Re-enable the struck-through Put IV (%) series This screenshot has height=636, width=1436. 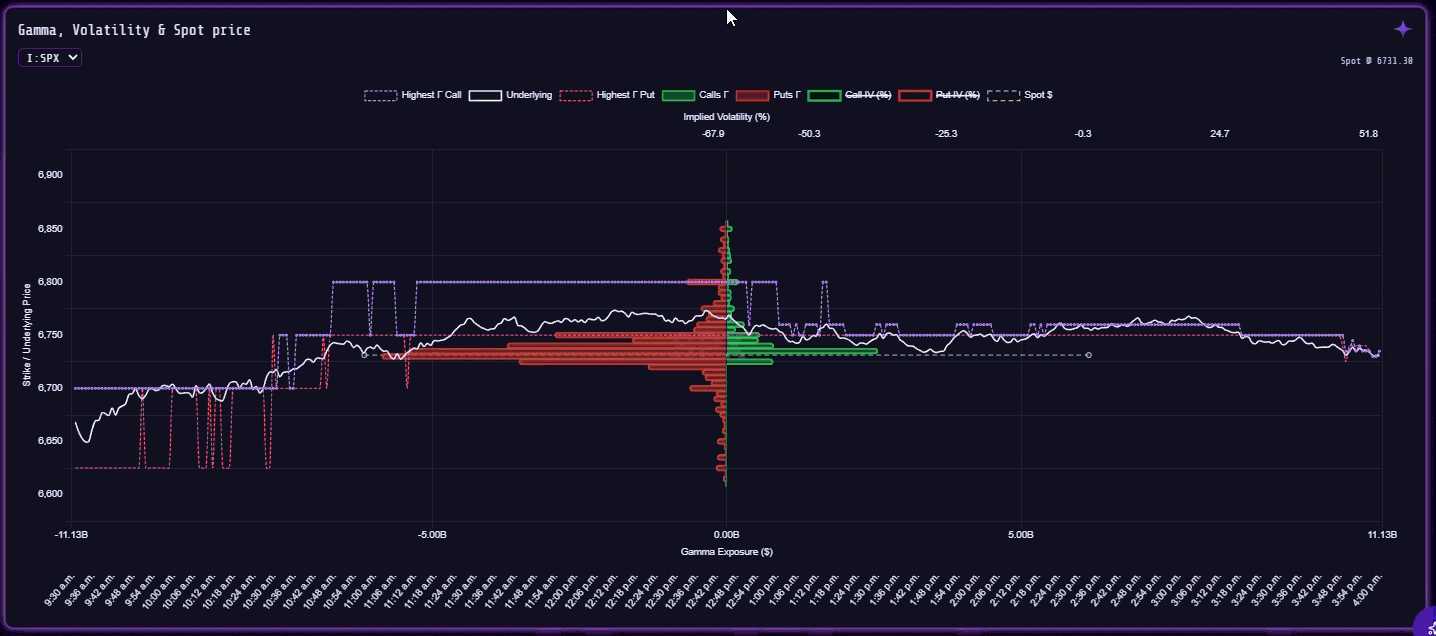coord(960,95)
